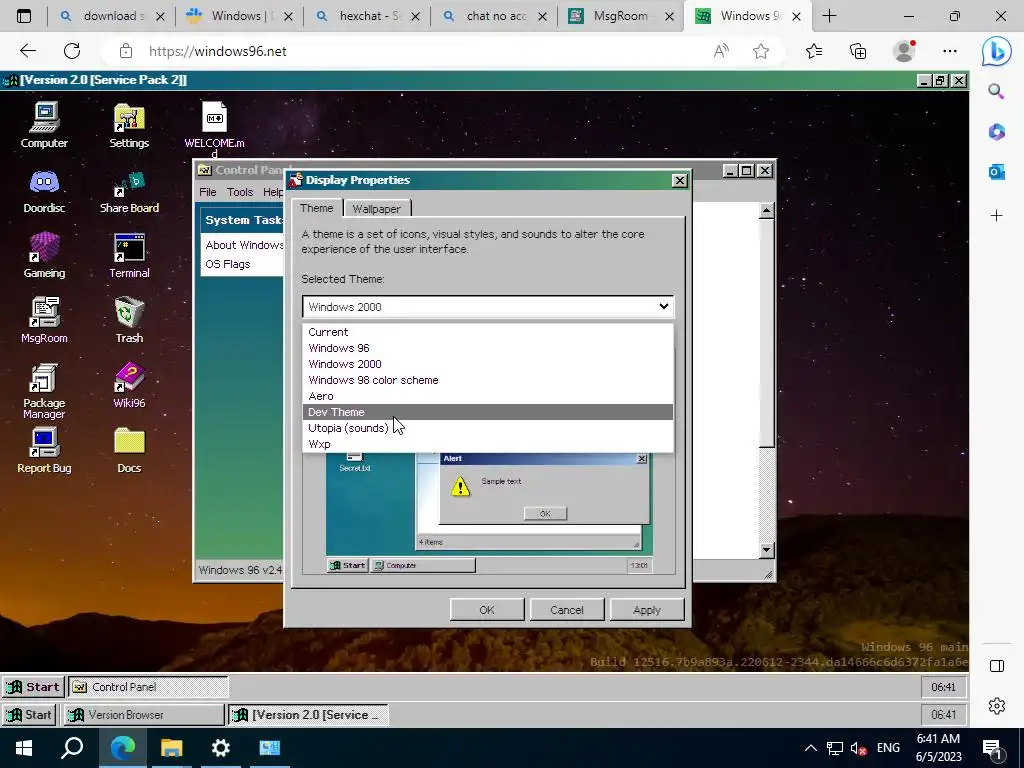The image size is (1024, 768).
Task: Switch to the MsgRoom browser tab
Action: coord(618,16)
